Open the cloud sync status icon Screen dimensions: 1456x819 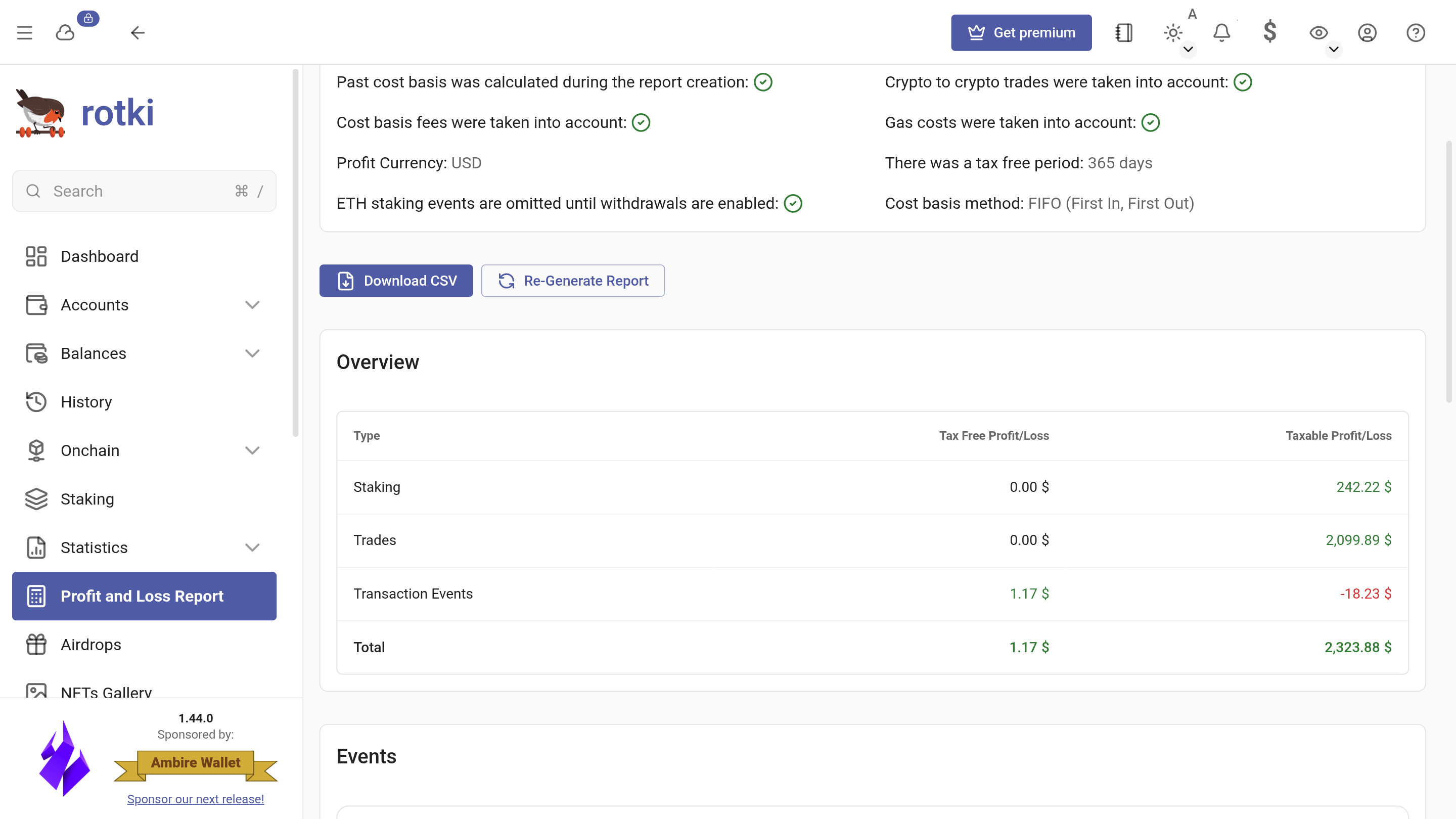(x=66, y=33)
